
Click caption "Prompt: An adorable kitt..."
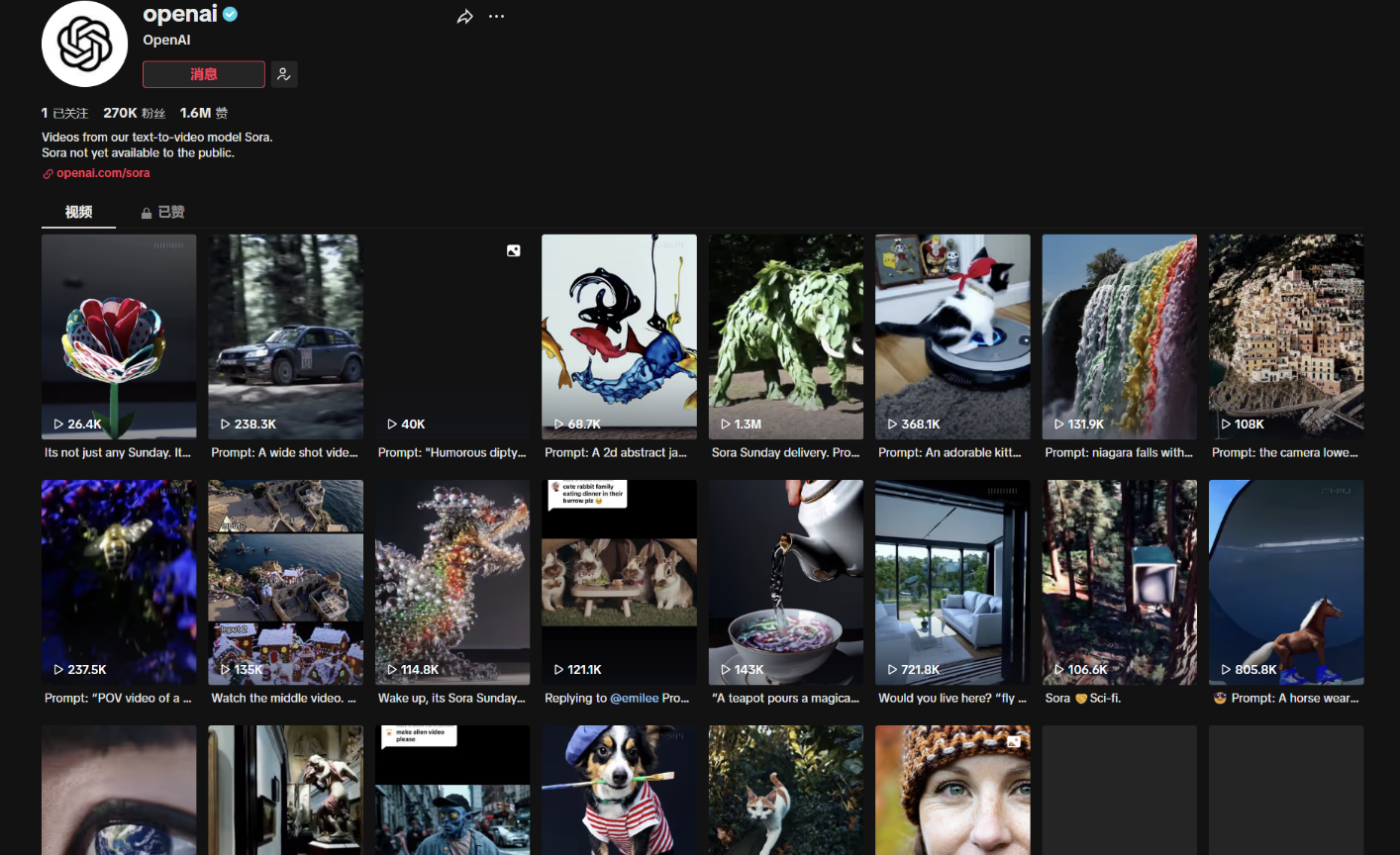pos(950,452)
